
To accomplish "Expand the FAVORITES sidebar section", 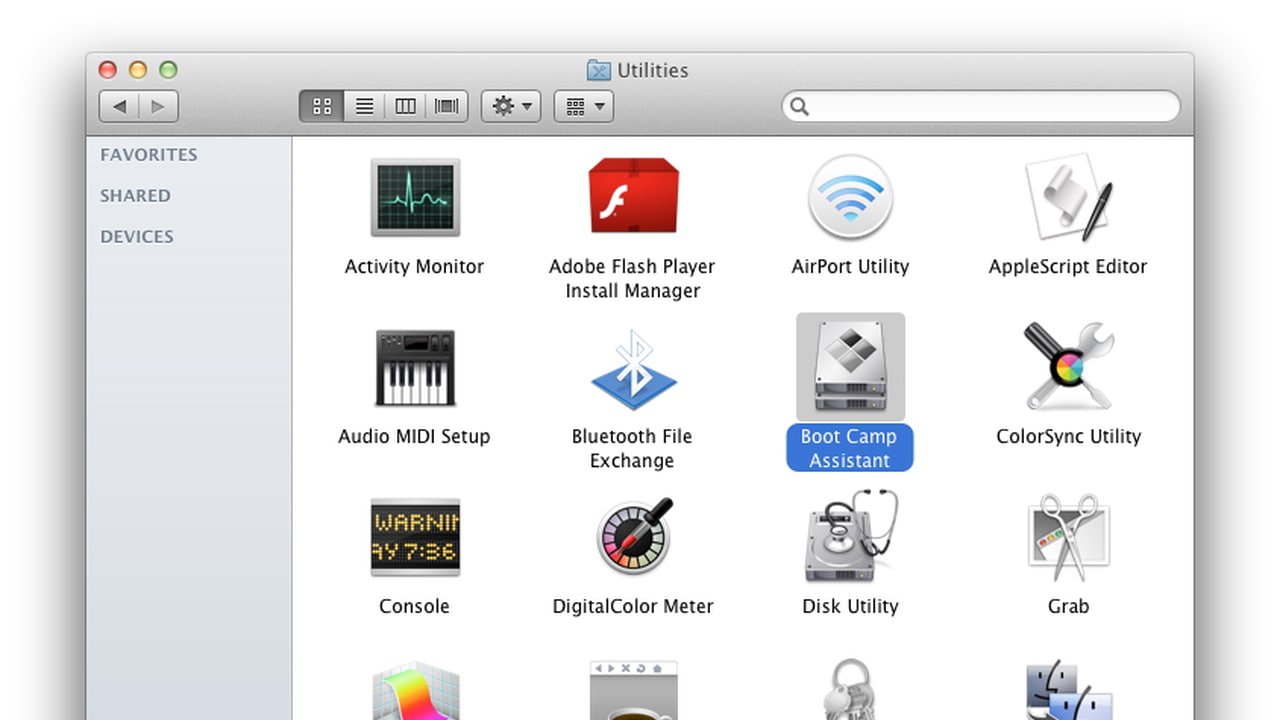I will point(148,155).
